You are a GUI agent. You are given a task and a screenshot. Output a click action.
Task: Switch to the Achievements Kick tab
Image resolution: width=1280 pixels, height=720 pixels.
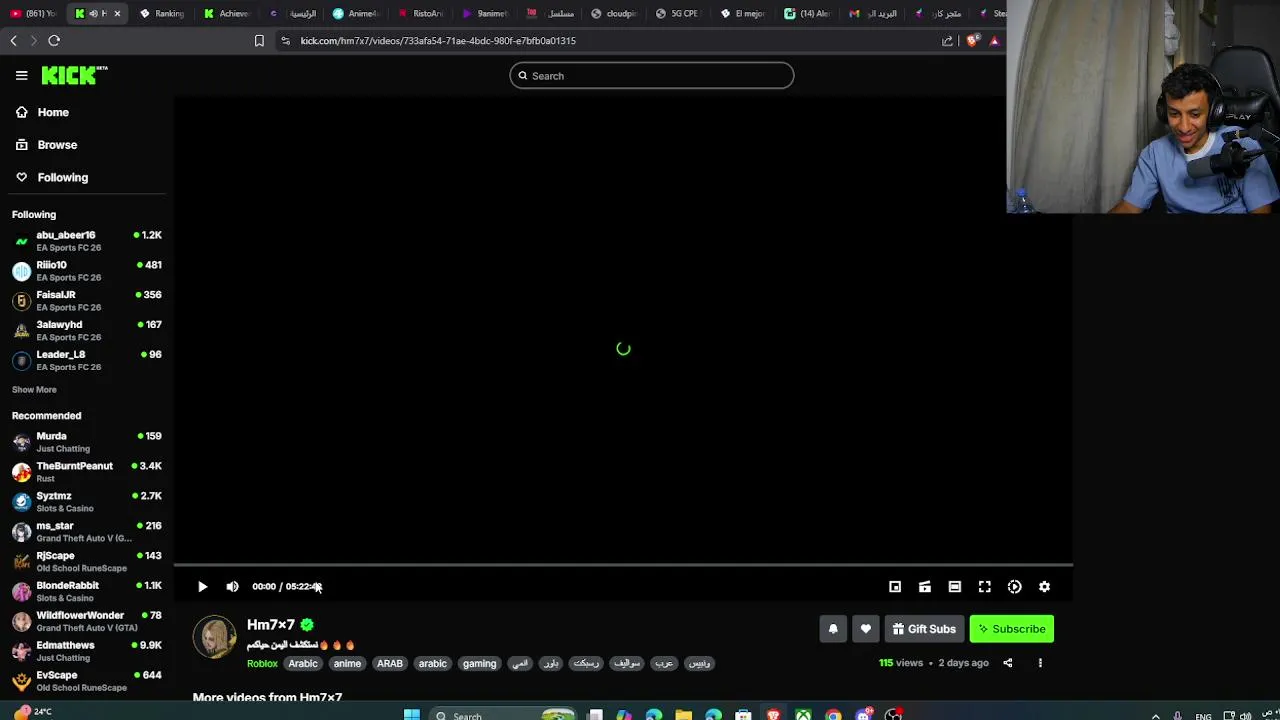tap(227, 13)
